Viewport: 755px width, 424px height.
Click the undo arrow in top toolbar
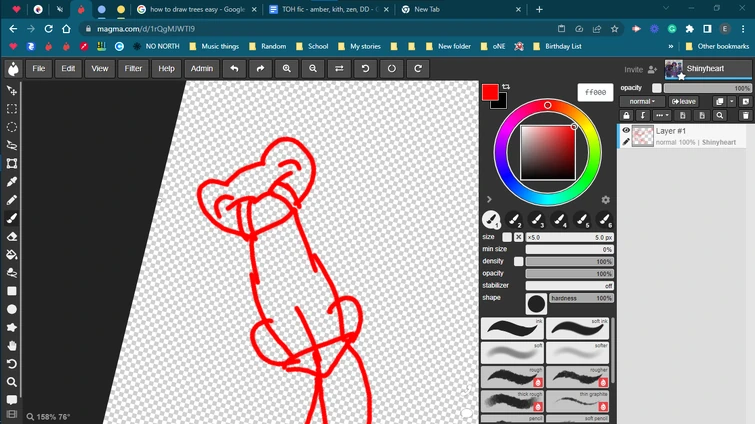click(234, 69)
